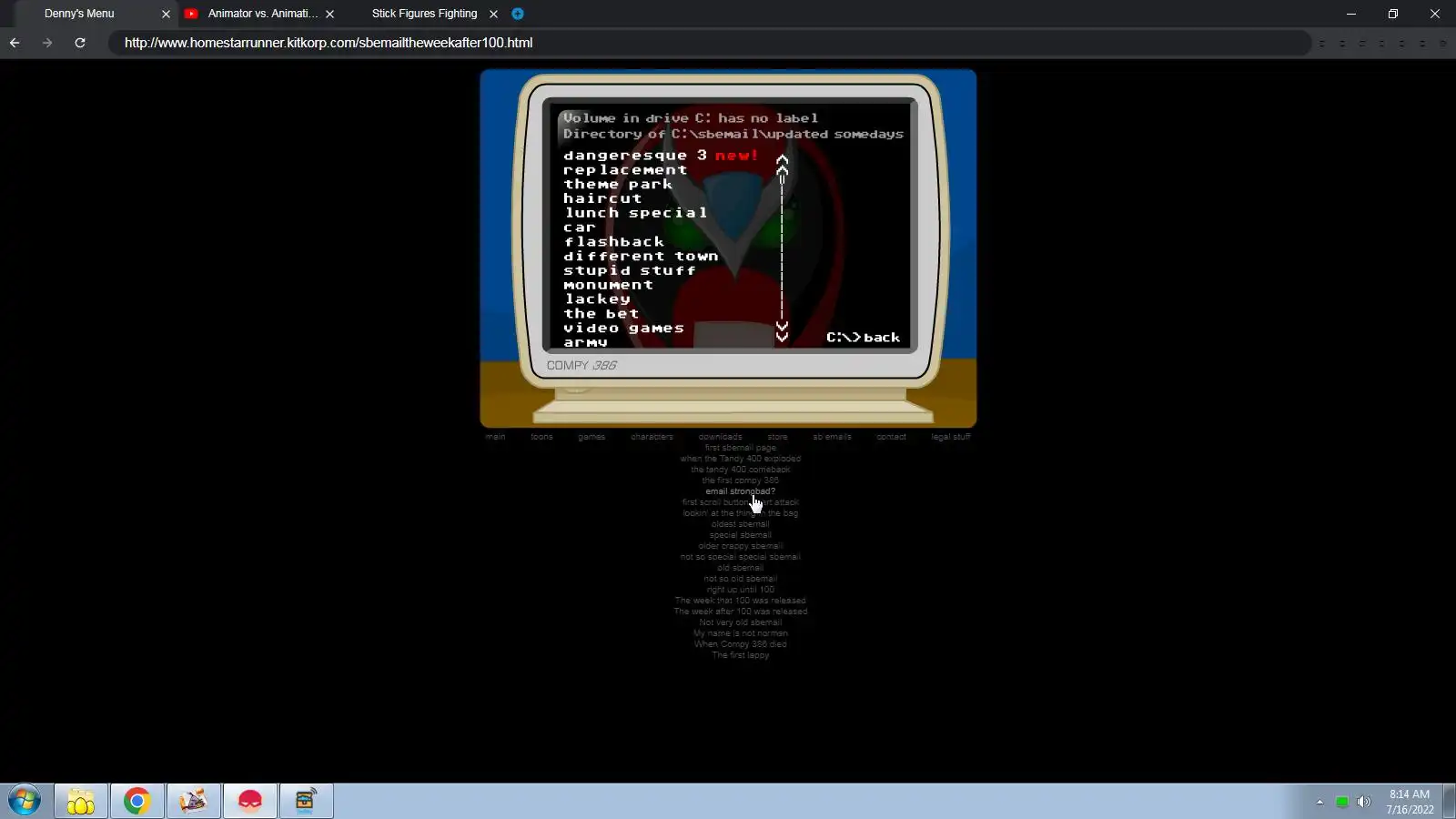Go to the 'characters' nav link
Screen dimensions: 1456x819
pos(652,437)
